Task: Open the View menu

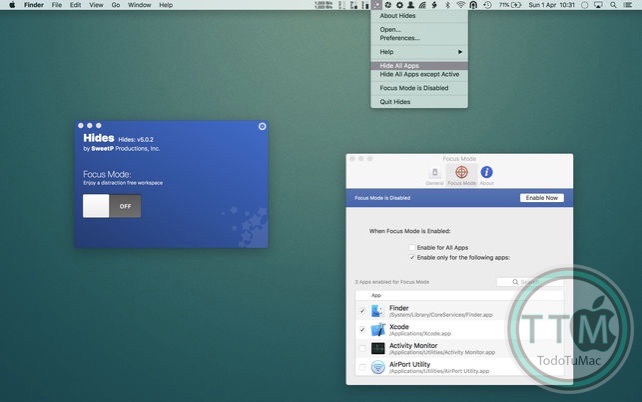Action: [96, 5]
